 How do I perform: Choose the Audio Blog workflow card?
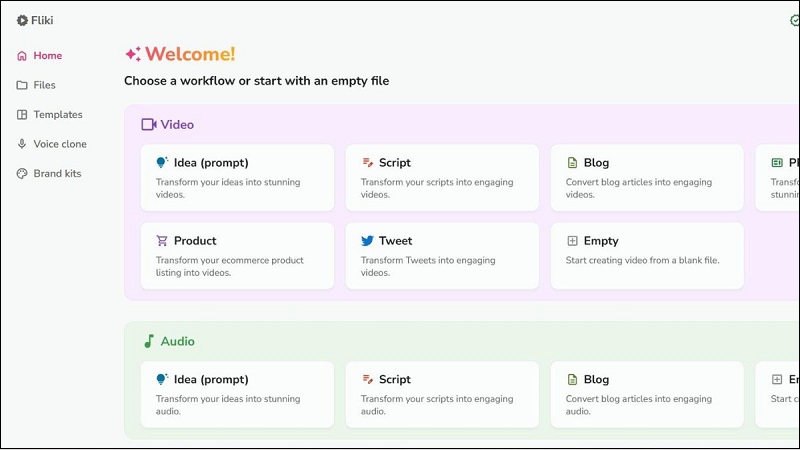pos(647,394)
